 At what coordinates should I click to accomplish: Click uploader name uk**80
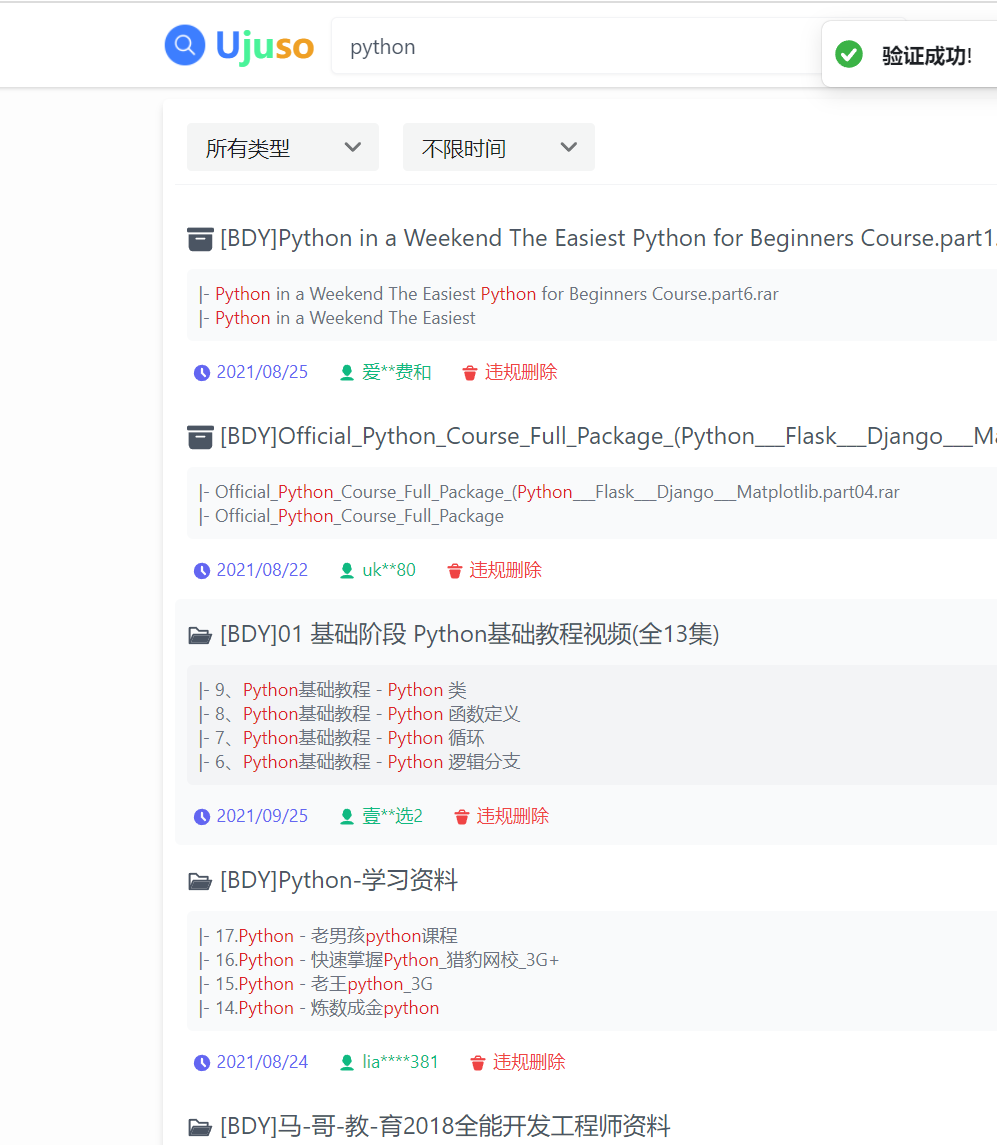click(x=389, y=570)
